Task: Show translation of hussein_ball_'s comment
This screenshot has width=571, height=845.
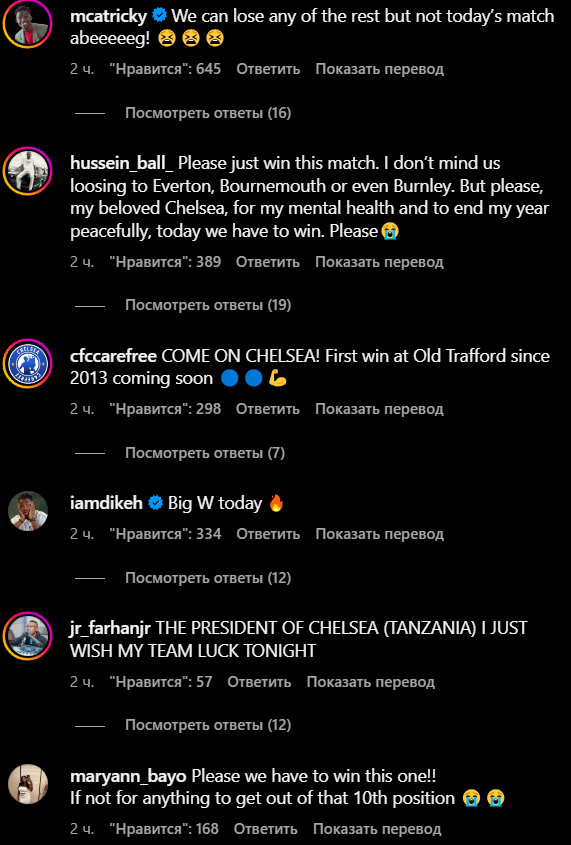Action: coord(379,262)
